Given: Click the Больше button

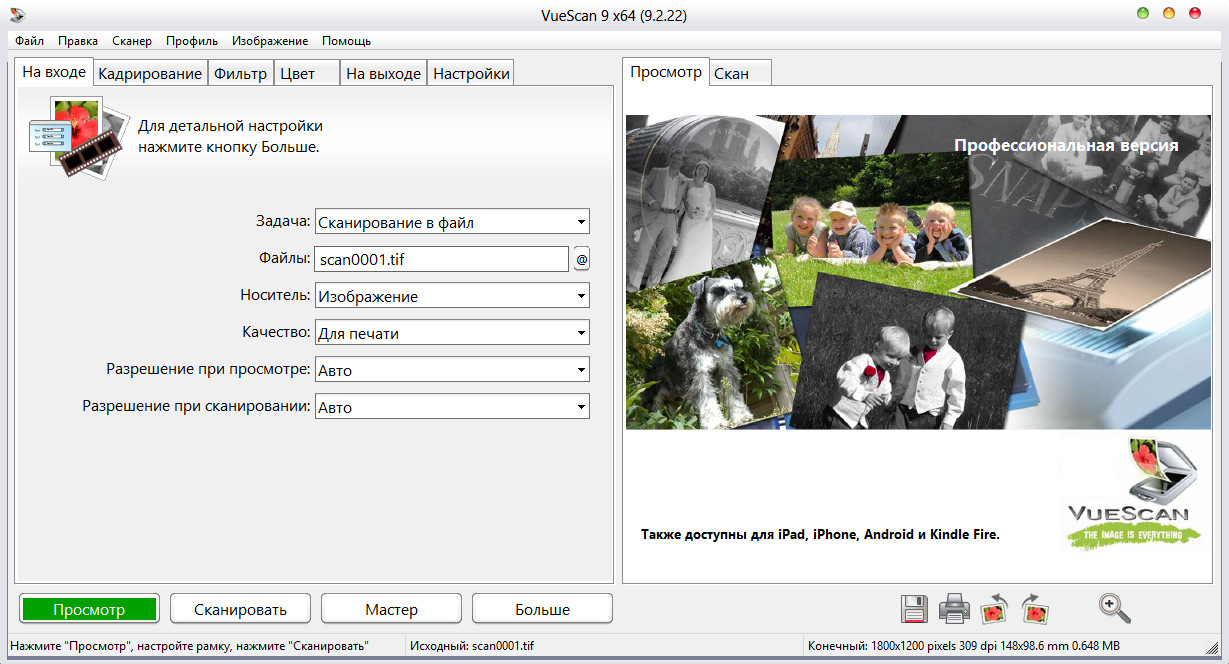Looking at the screenshot, I should tap(542, 609).
